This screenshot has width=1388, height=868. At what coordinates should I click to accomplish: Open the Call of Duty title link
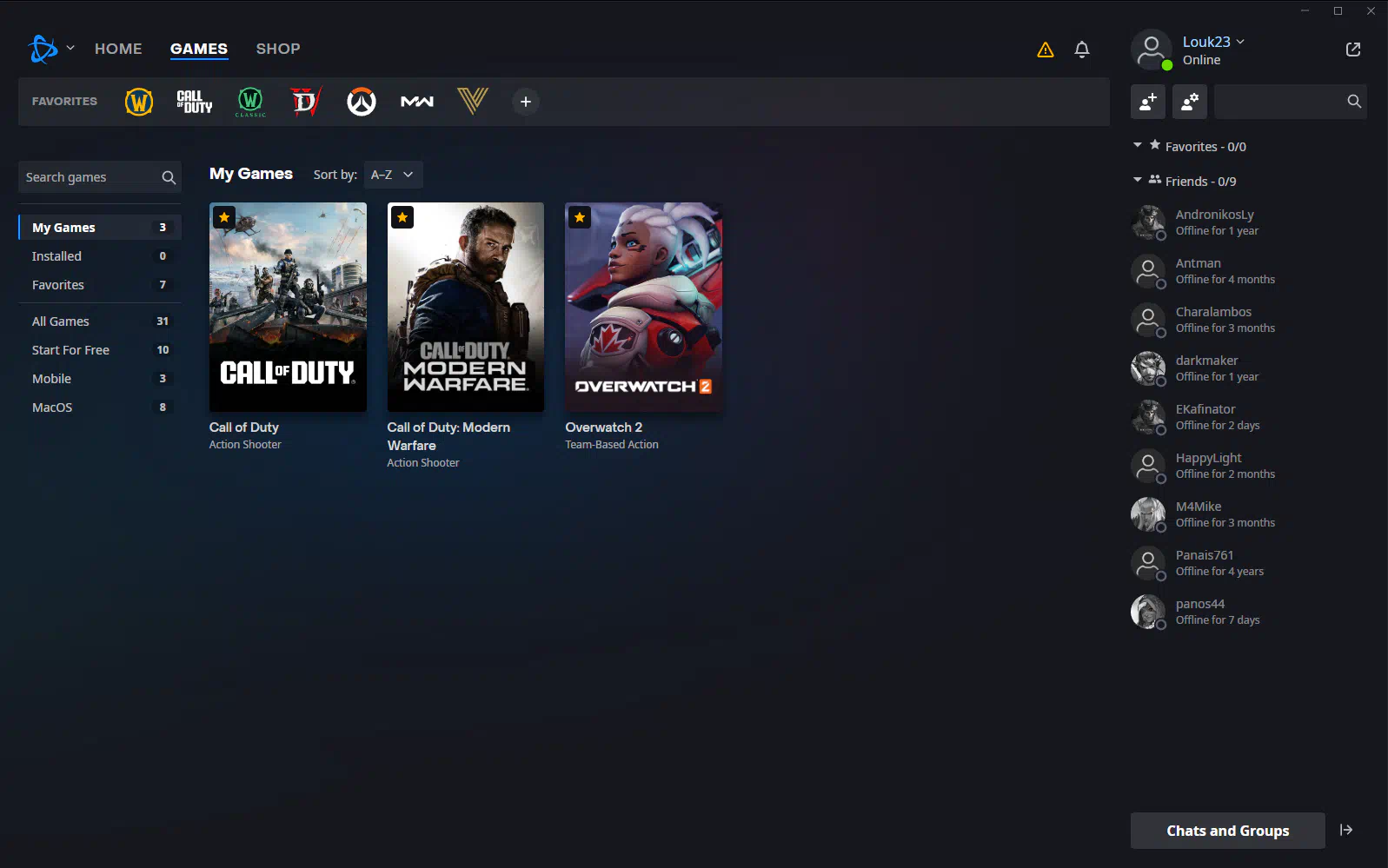244,427
